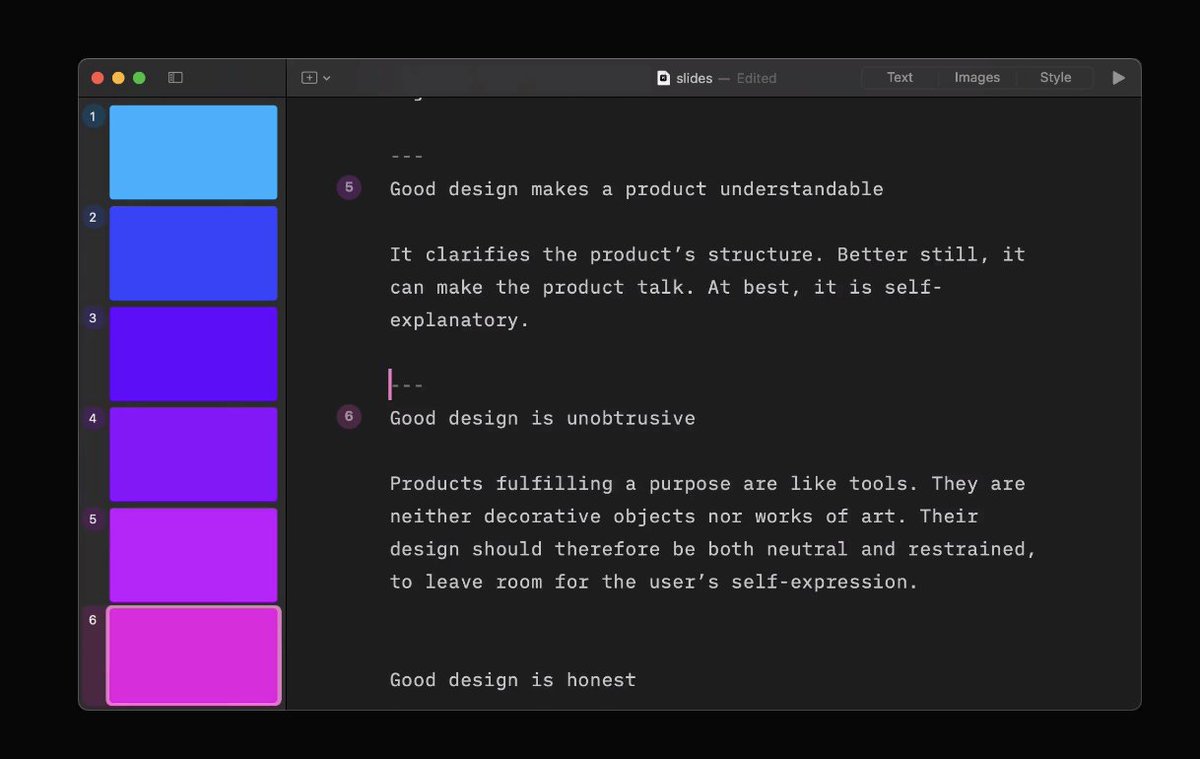Select slide 3 indigo thumbnail
Viewport: 1200px width, 759px height.
coord(193,354)
